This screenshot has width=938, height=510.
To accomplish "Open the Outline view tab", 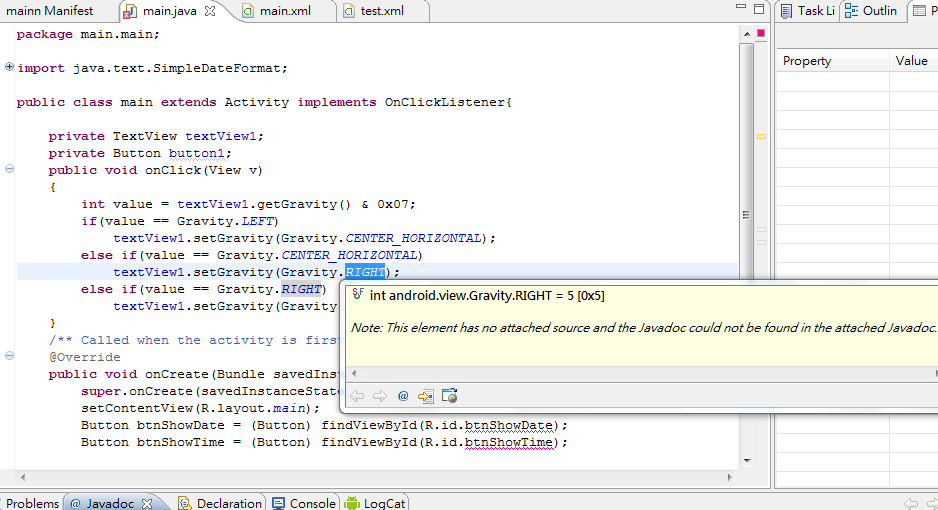I will 871,11.
